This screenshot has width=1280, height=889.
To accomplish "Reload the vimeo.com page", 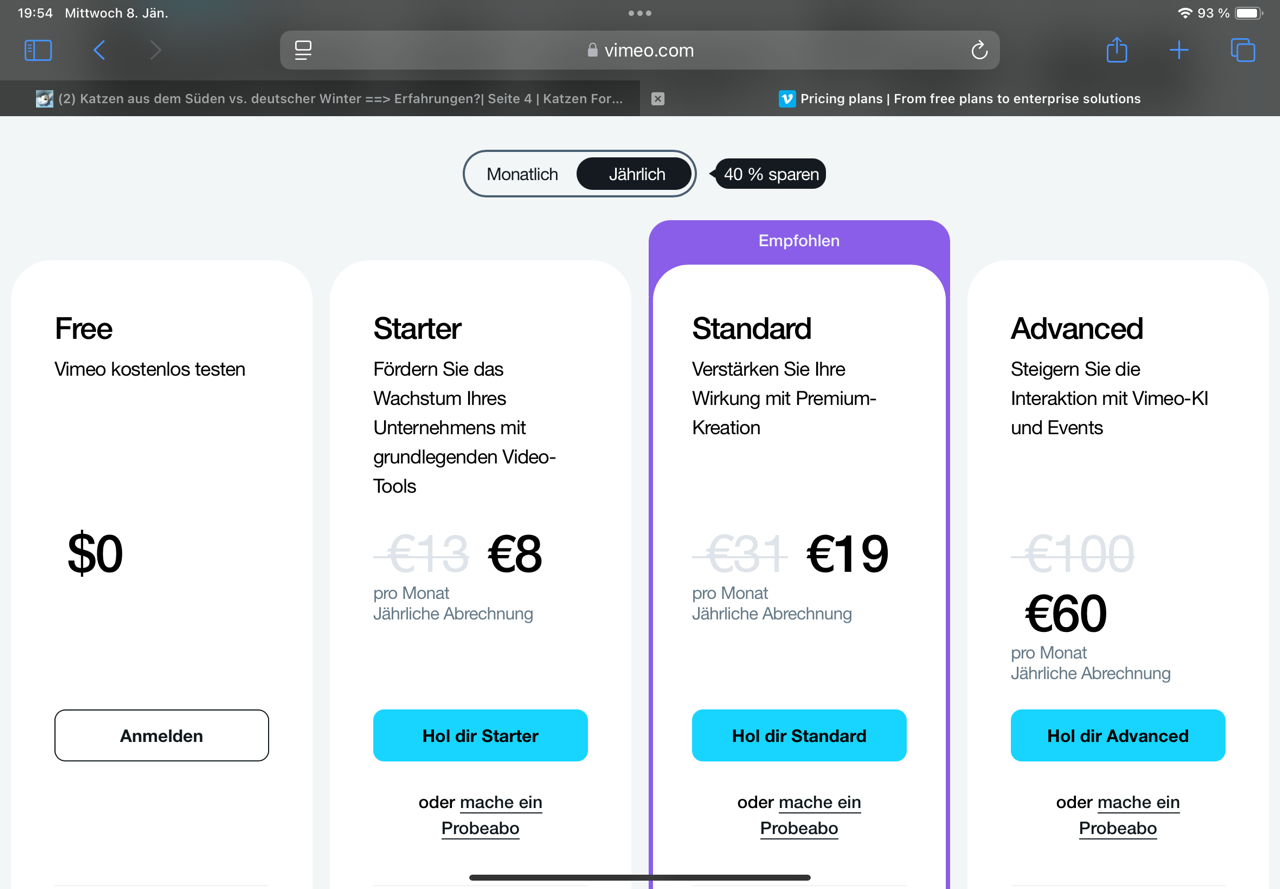I will pyautogui.click(x=979, y=50).
